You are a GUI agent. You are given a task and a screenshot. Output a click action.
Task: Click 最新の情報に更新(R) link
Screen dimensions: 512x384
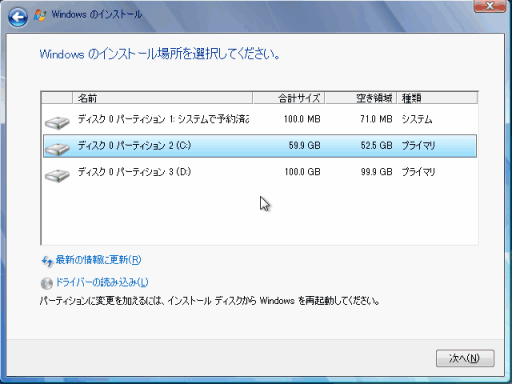click(x=98, y=260)
